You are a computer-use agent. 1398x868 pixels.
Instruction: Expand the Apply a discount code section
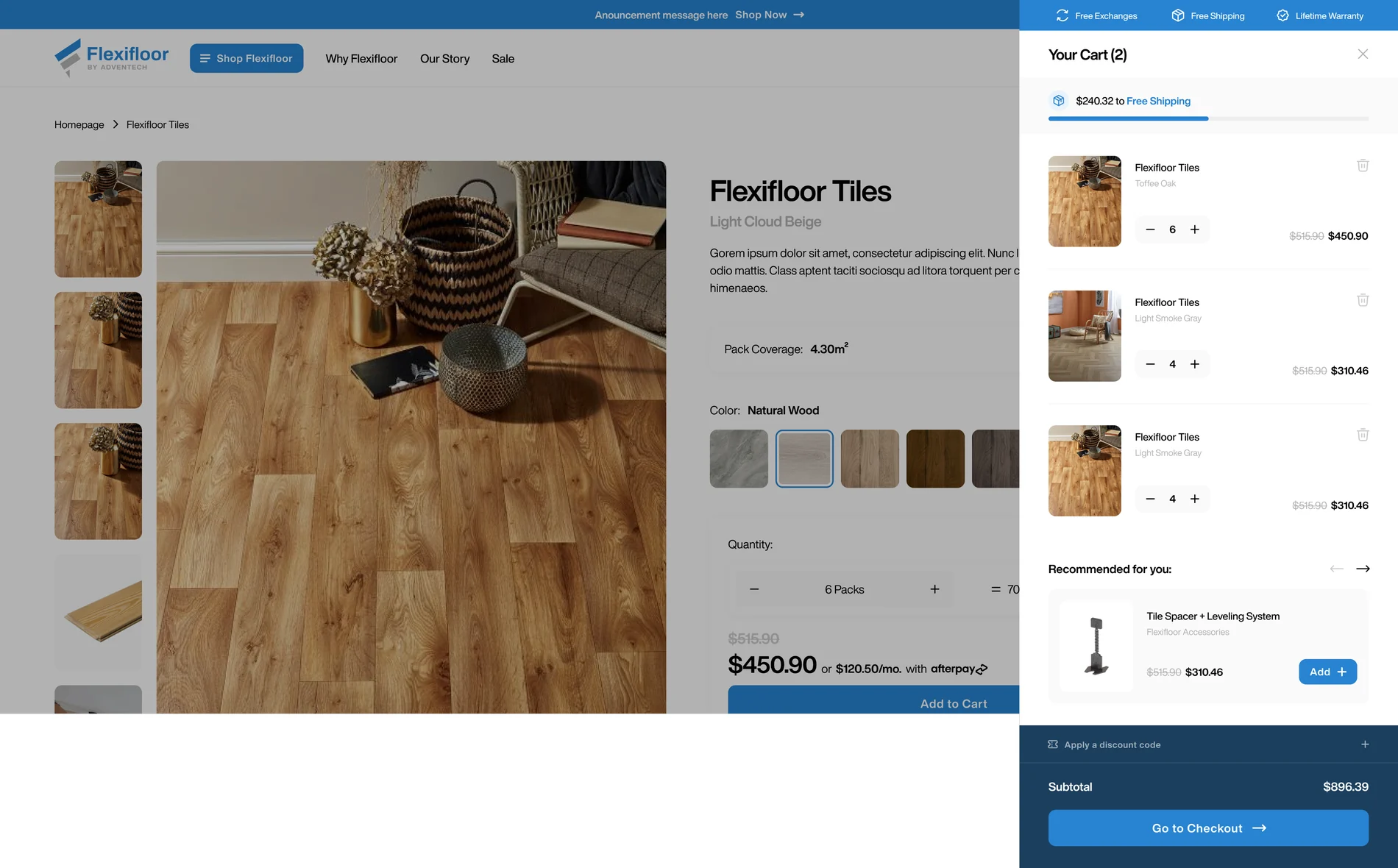tap(1208, 744)
